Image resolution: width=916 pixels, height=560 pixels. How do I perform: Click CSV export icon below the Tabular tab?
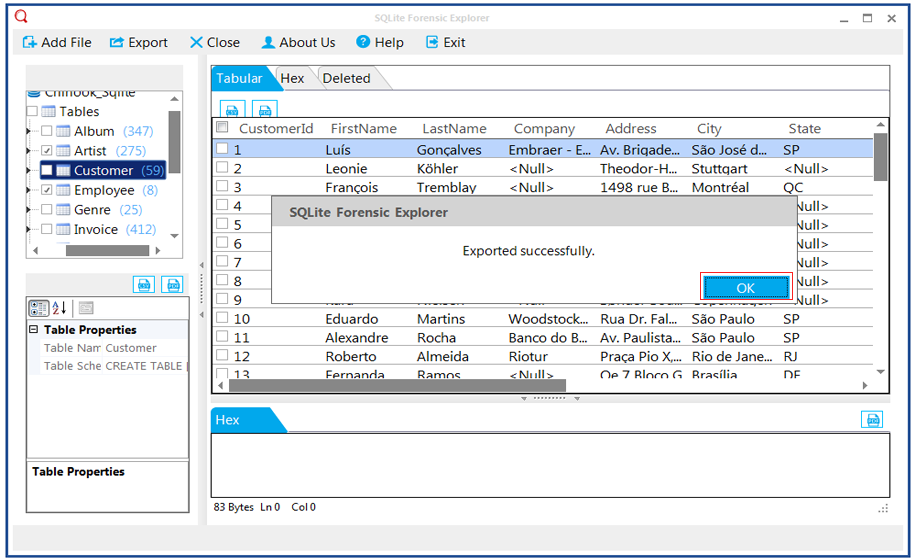pos(232,109)
